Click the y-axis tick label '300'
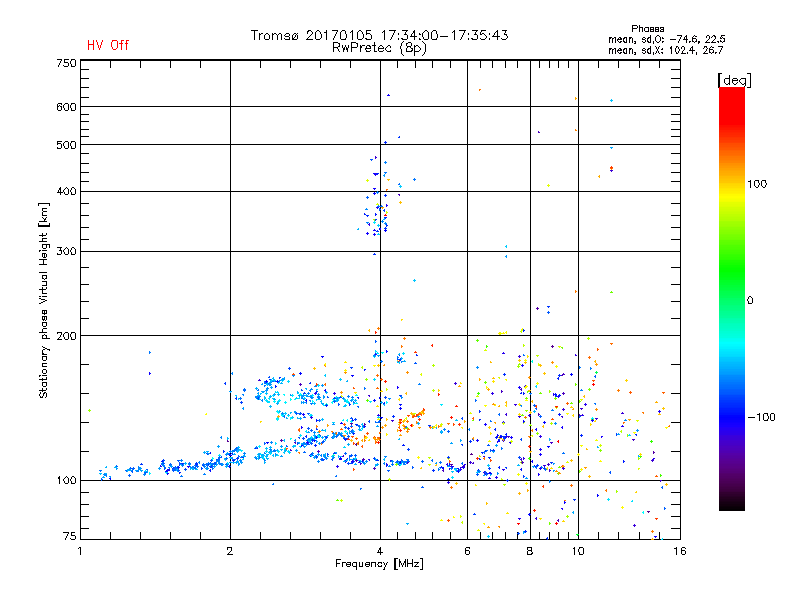Image resolution: width=800 pixels, height=600 pixels. coord(66,252)
